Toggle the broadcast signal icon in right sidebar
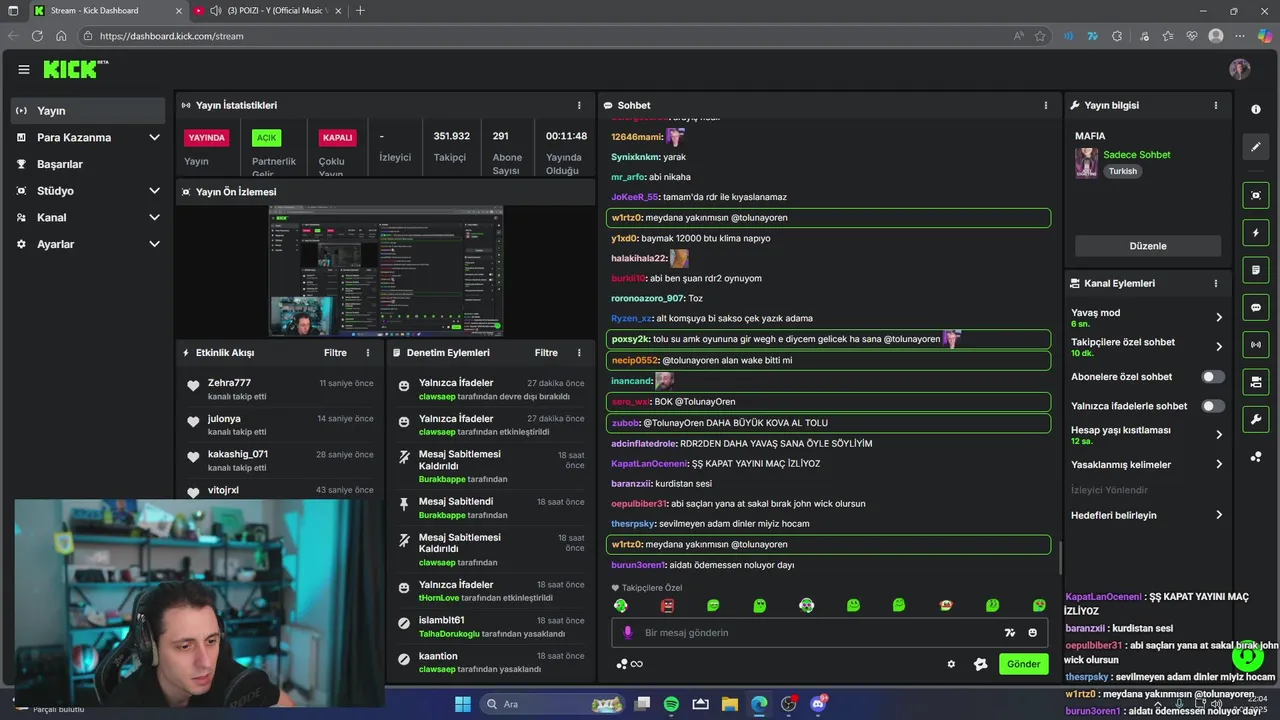The height and width of the screenshot is (720, 1280). tap(1256, 345)
